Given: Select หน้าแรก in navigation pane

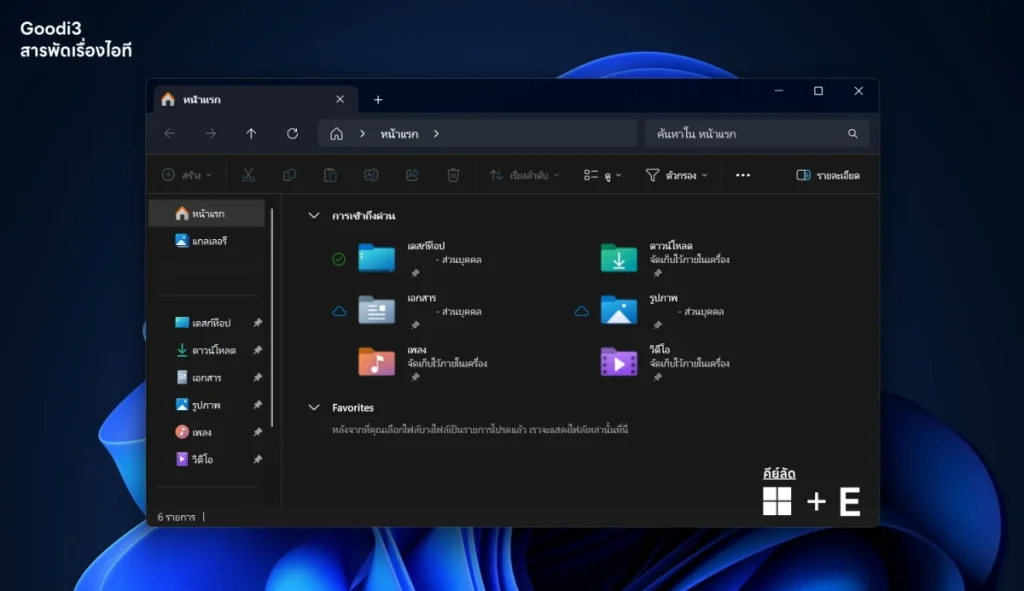Looking at the screenshot, I should pyautogui.click(x=206, y=214).
